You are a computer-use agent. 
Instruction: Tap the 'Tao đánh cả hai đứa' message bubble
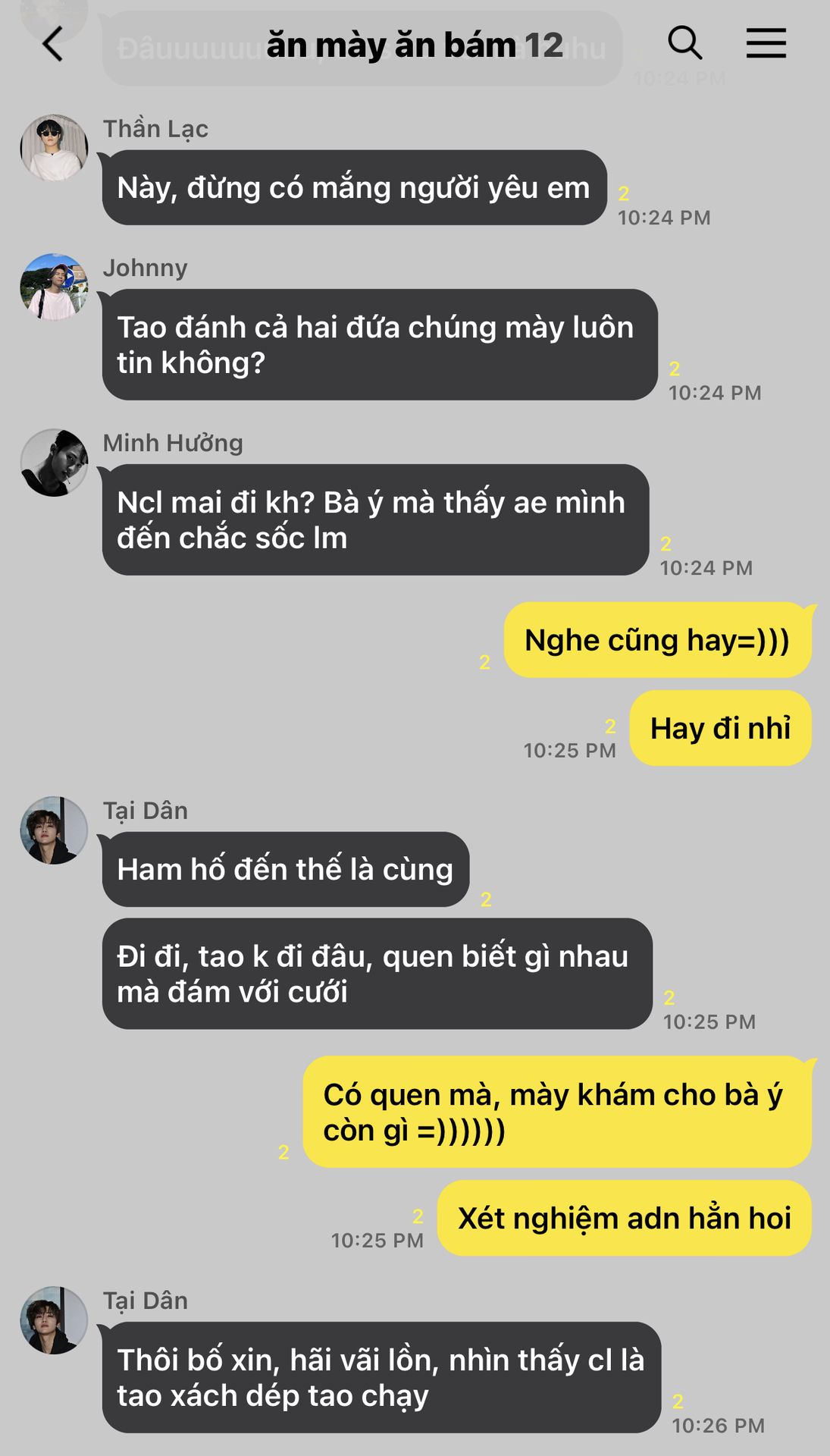tap(379, 344)
